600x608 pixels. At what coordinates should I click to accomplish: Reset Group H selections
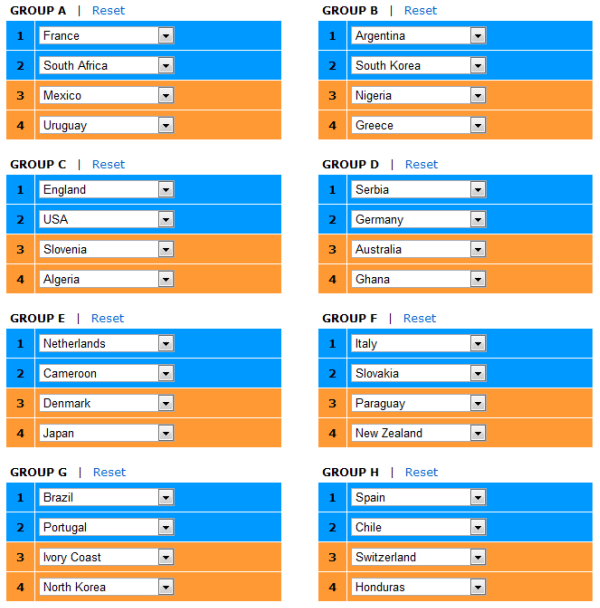tap(421, 472)
